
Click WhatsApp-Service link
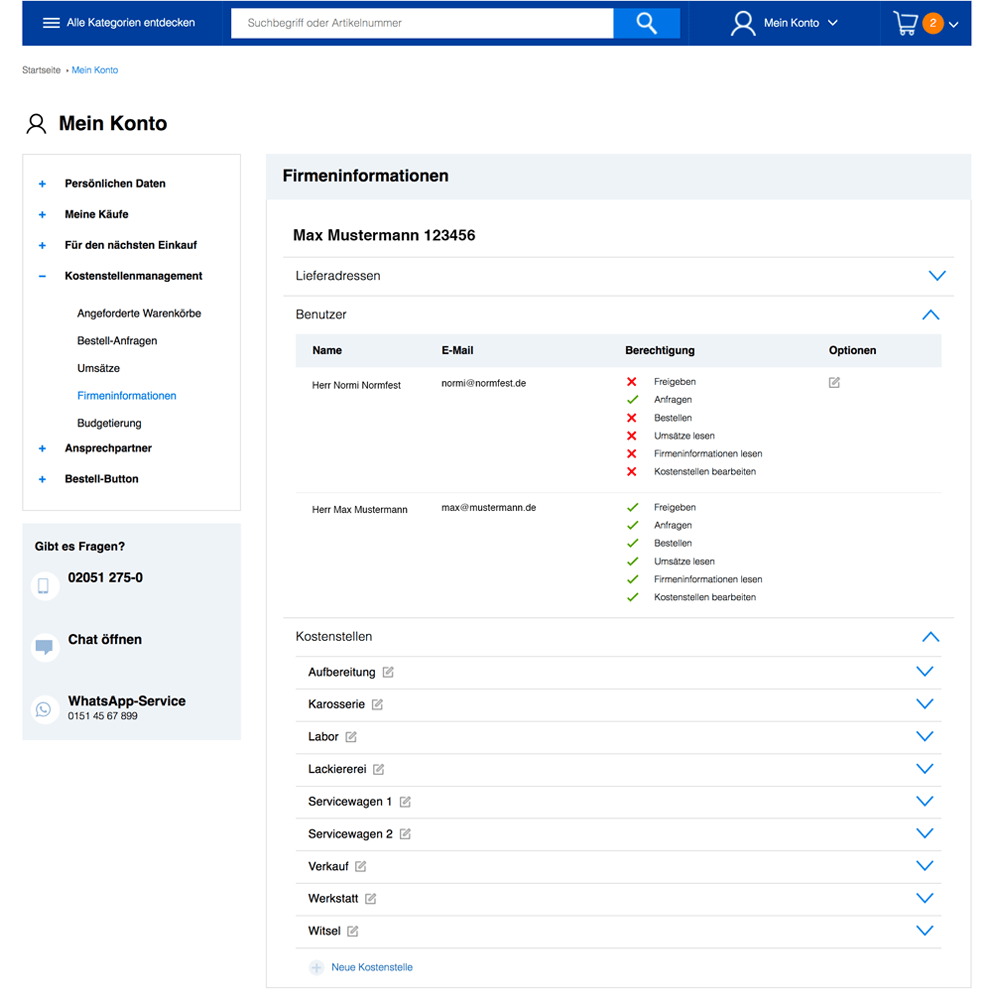point(127,701)
